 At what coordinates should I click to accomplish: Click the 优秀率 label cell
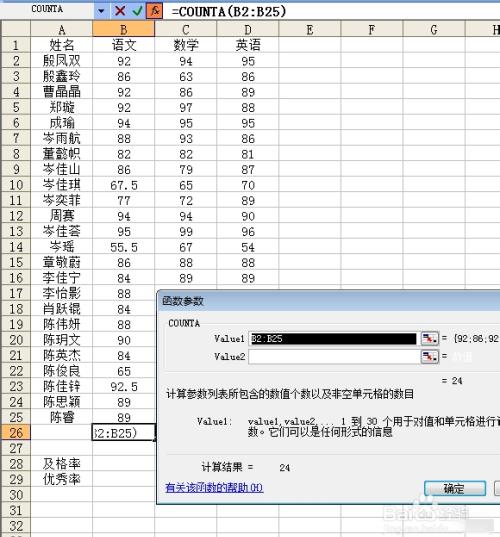click(62, 479)
